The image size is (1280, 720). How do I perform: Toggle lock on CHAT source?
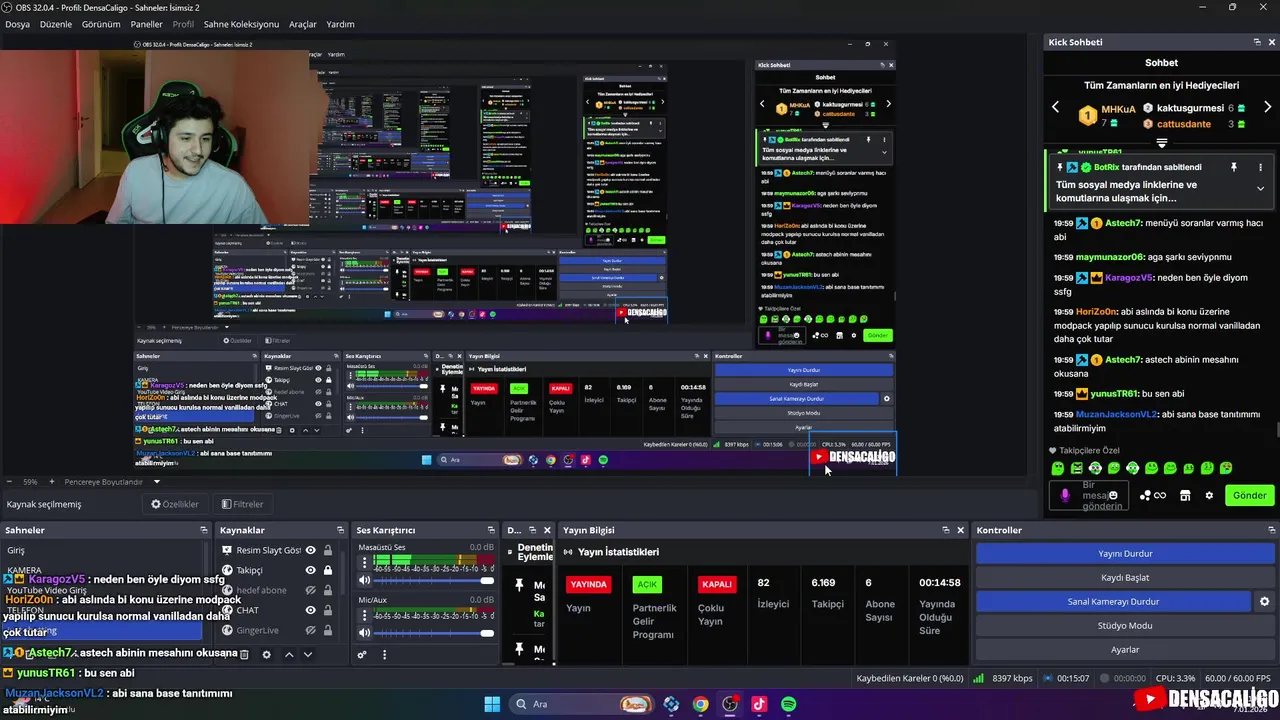pos(328,610)
